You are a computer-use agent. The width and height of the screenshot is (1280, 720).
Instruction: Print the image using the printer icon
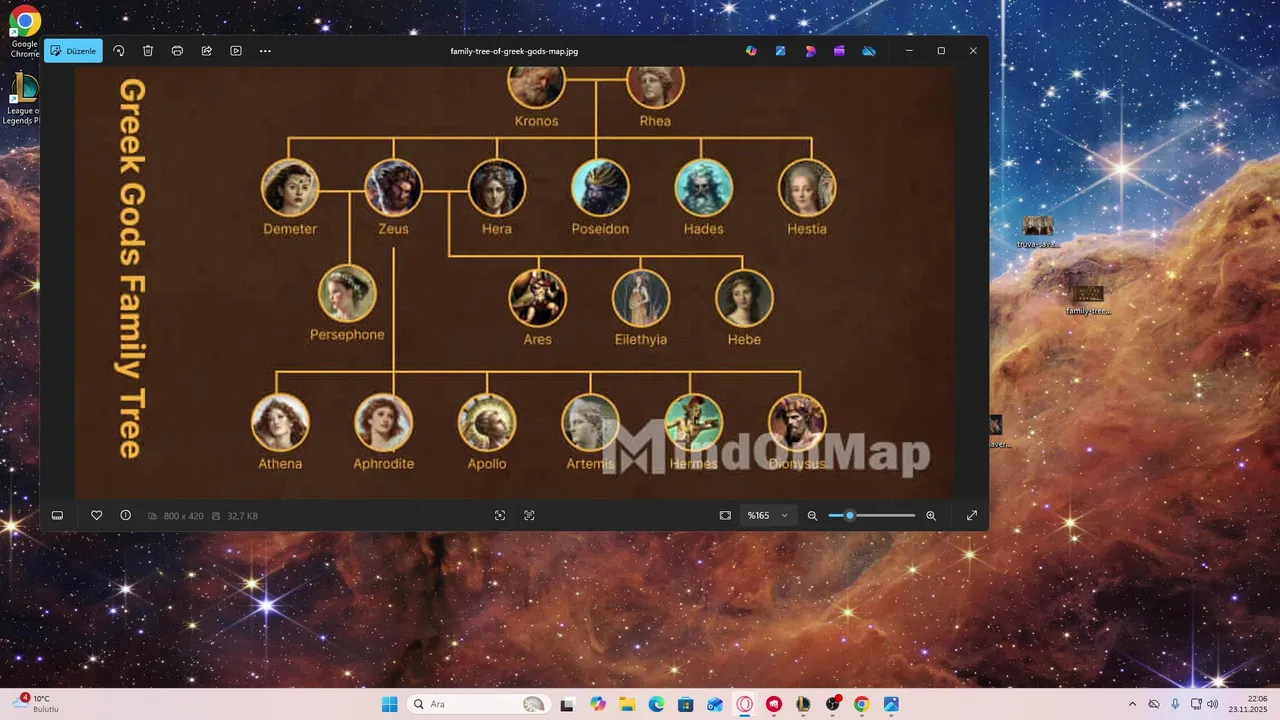[x=177, y=51]
